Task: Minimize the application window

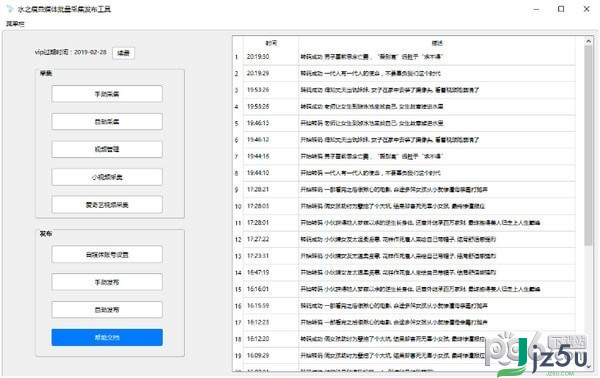Action: [536, 9]
